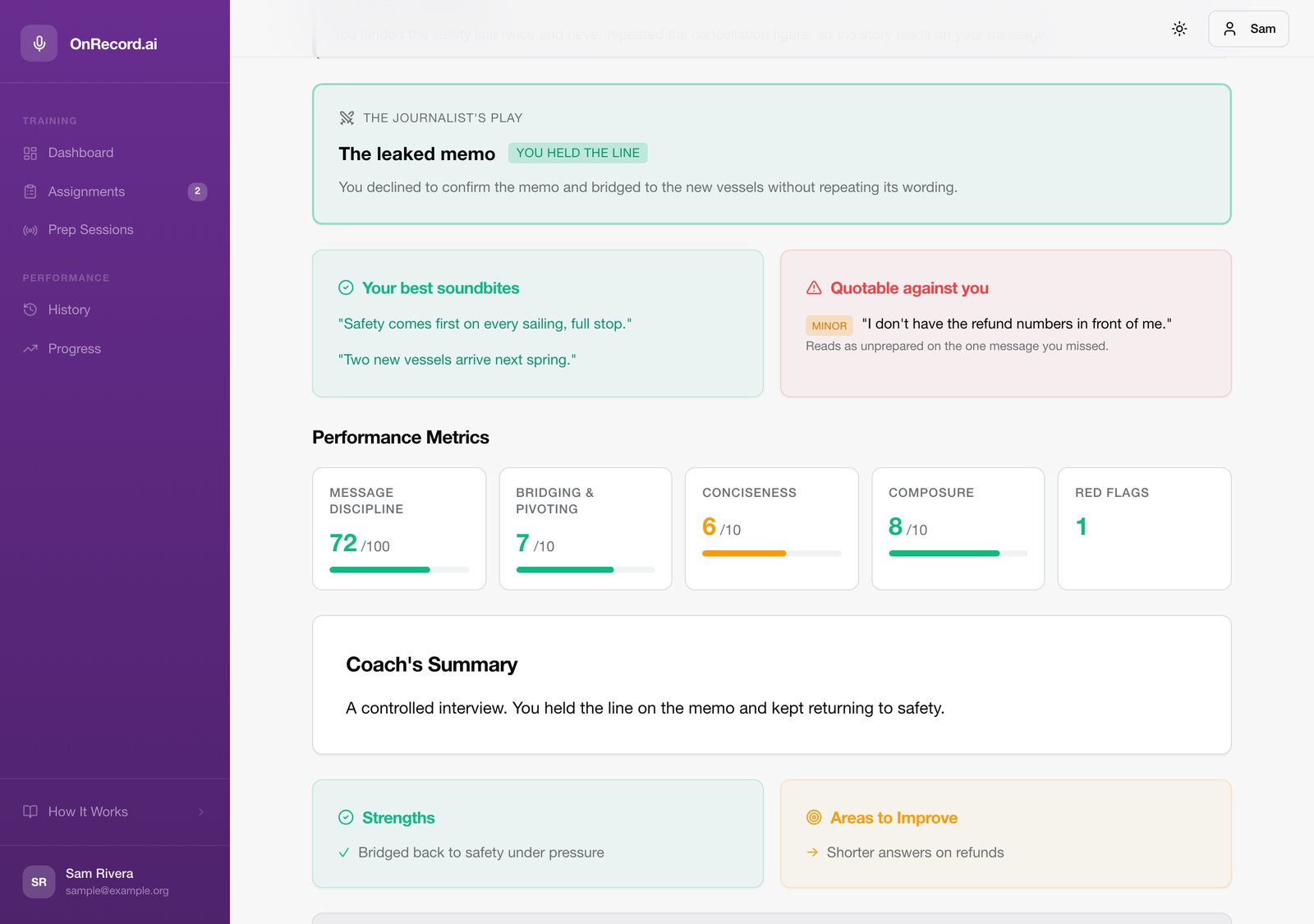Click the check circle beside Your best soundbites
This screenshot has width=1314, height=924.
346,287
